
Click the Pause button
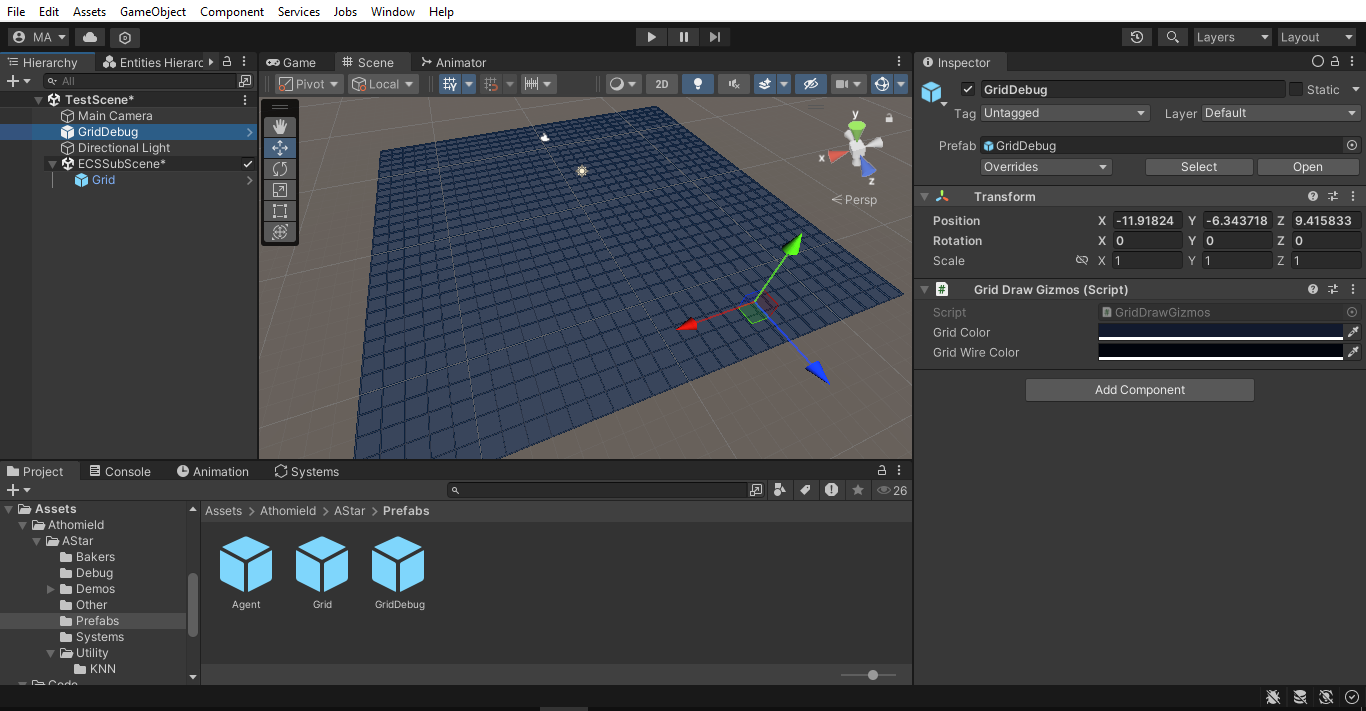[x=683, y=37]
